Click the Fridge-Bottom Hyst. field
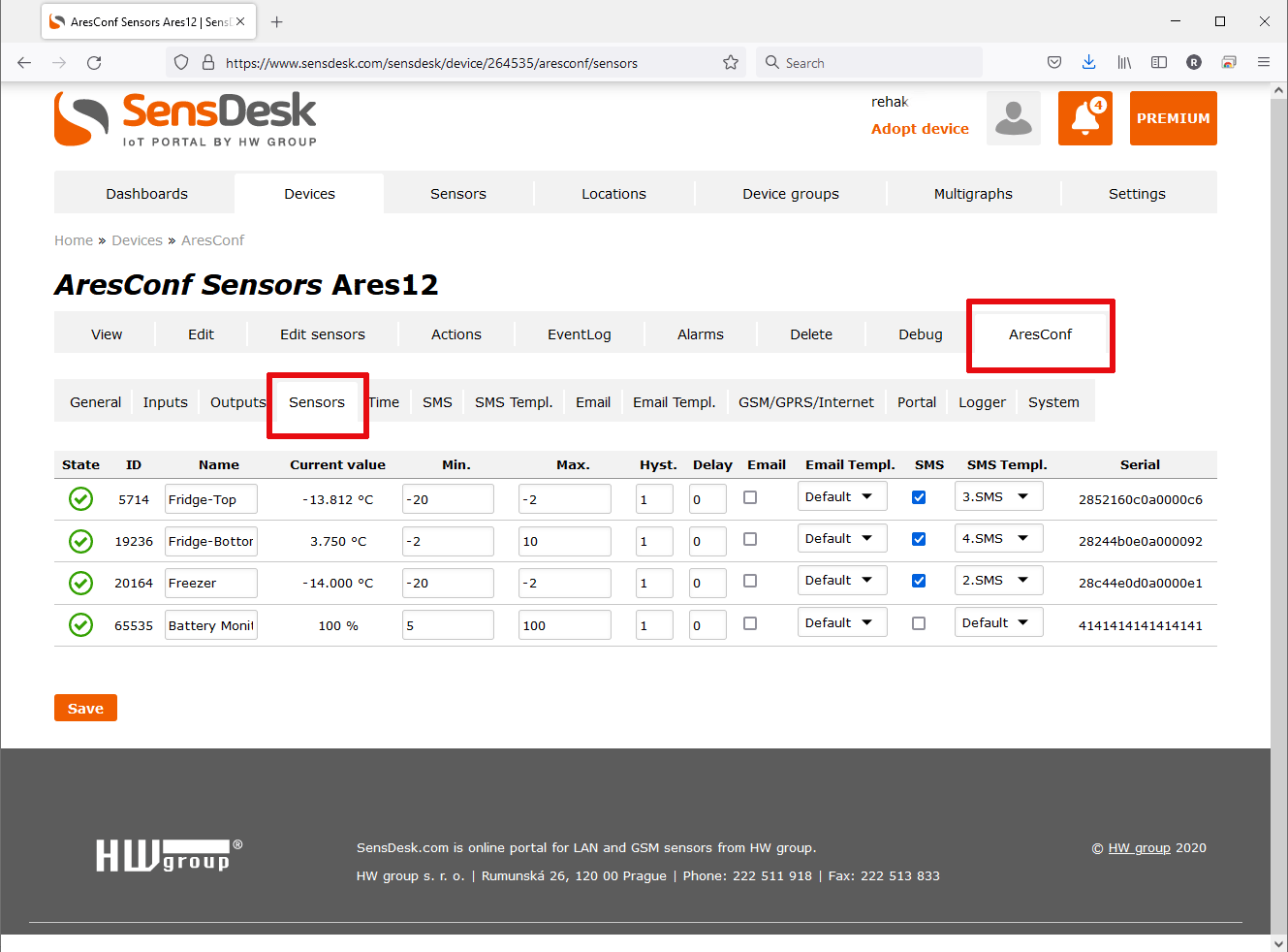 tap(655, 541)
